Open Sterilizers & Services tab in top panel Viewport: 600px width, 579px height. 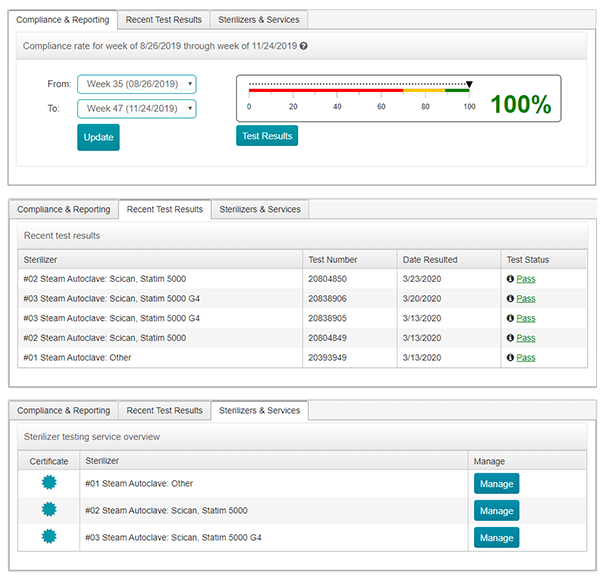(x=259, y=19)
